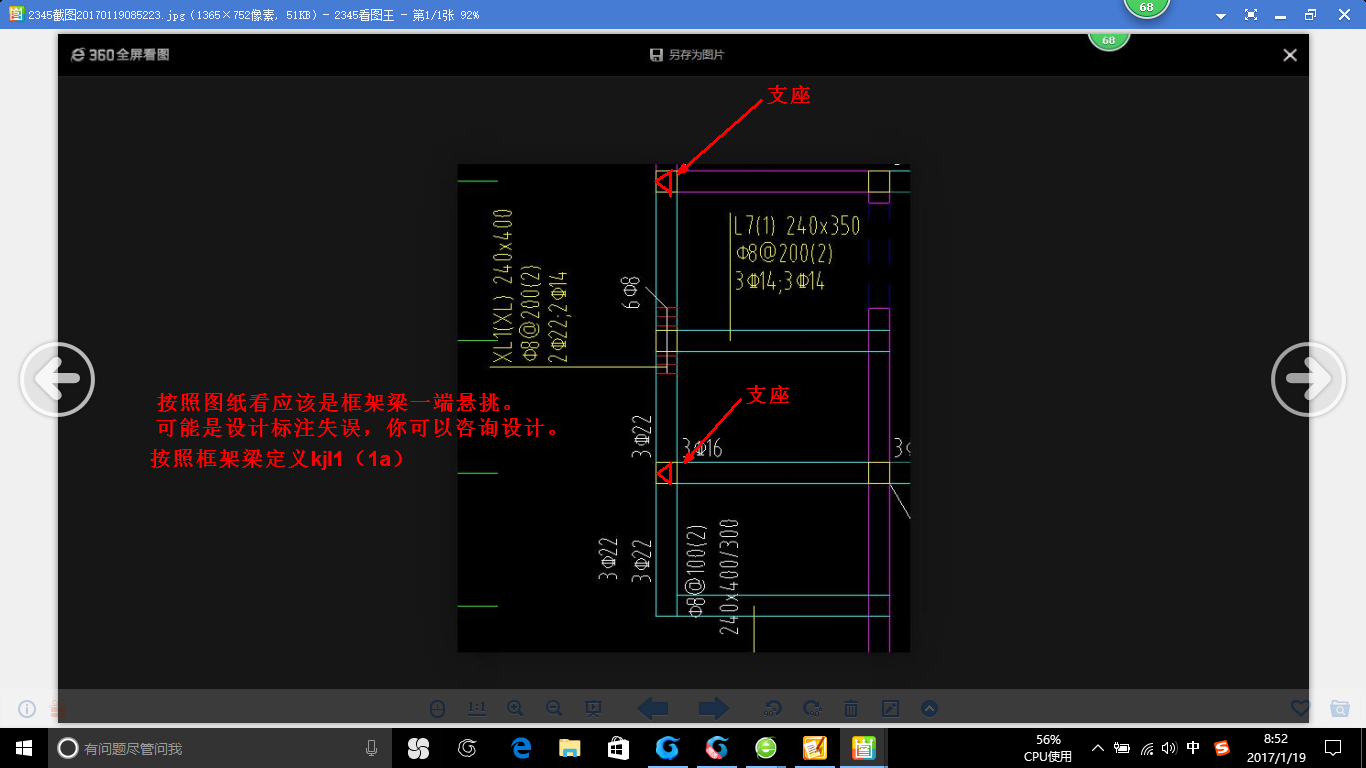1366x768 pixels.
Task: Click the mouse-shaped icon in the bottom toolbar
Action: pos(437,709)
